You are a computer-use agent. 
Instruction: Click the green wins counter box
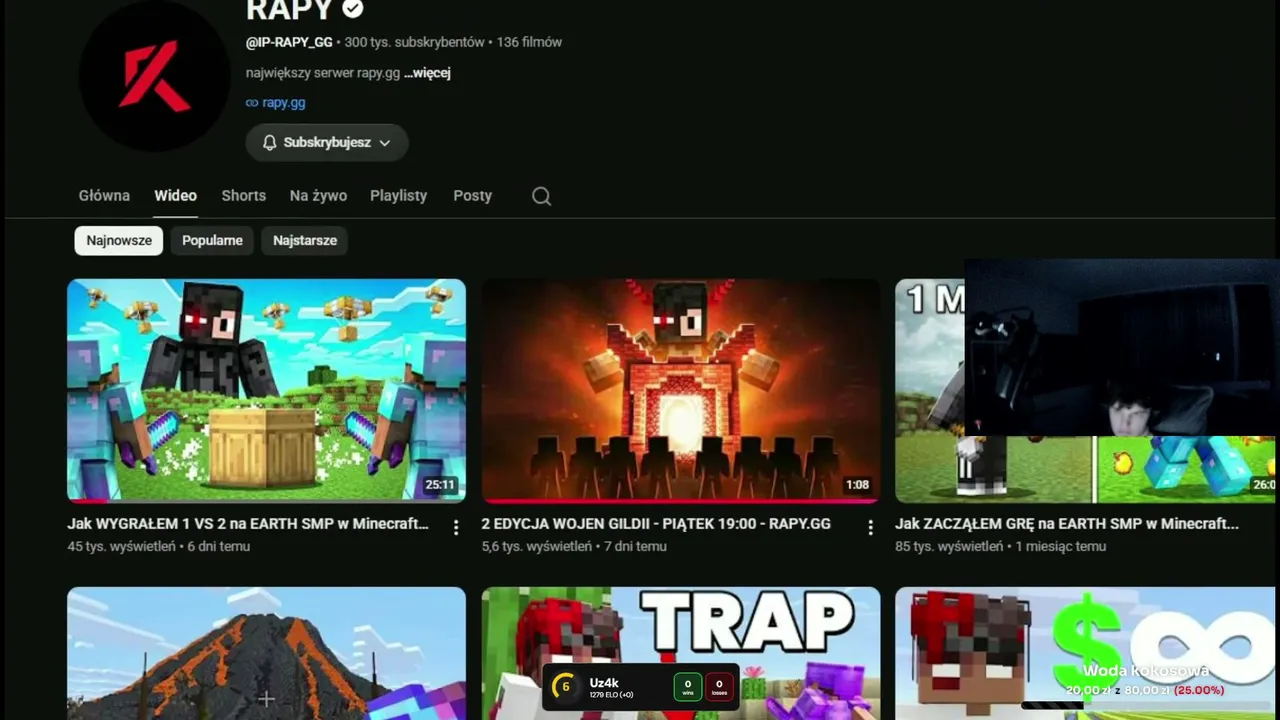click(x=688, y=687)
